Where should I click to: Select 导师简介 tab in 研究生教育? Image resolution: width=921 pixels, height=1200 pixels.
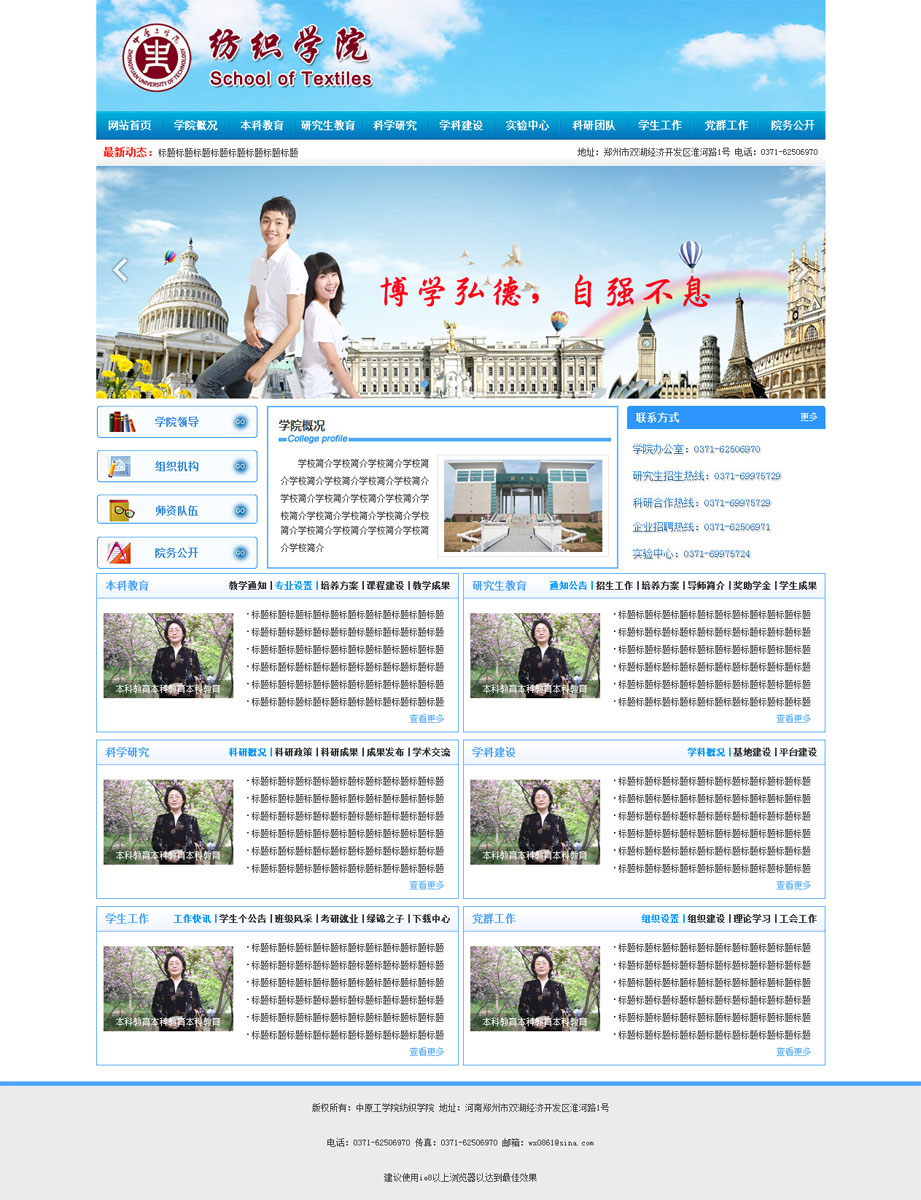click(705, 586)
